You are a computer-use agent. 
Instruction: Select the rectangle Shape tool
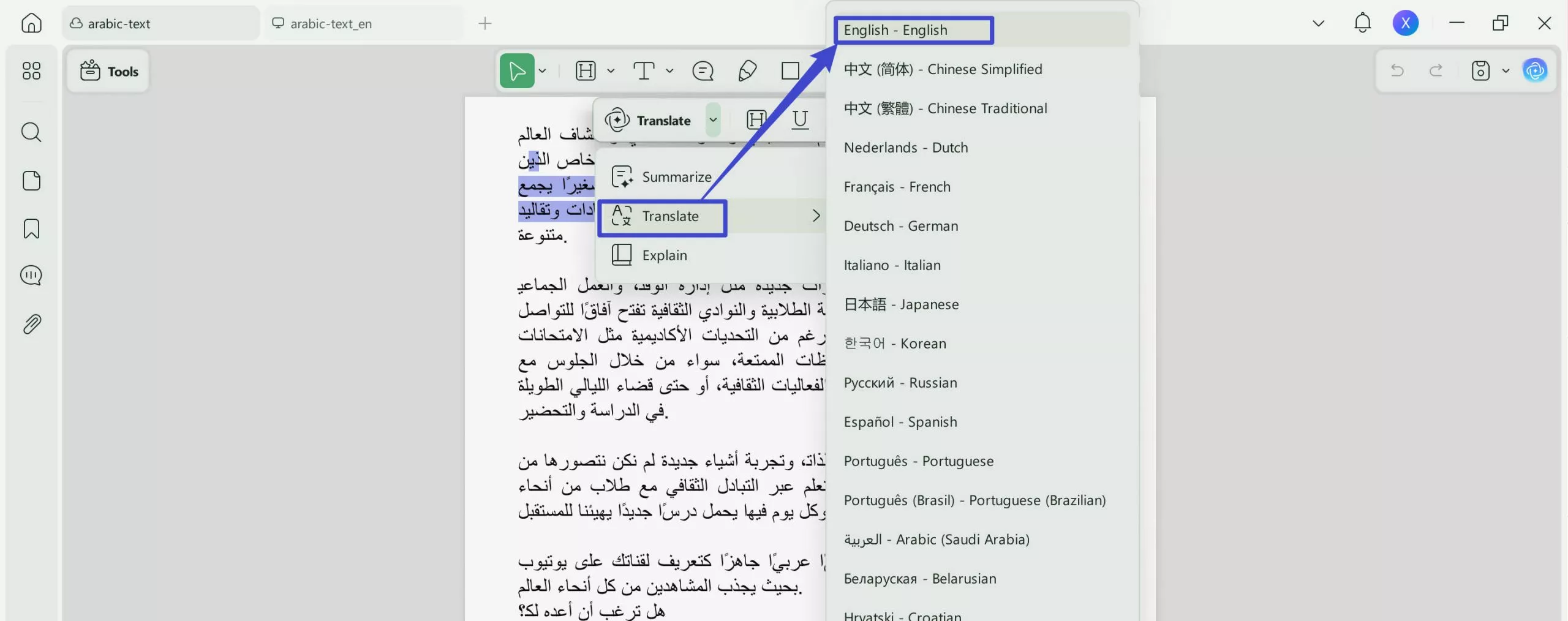pos(789,70)
